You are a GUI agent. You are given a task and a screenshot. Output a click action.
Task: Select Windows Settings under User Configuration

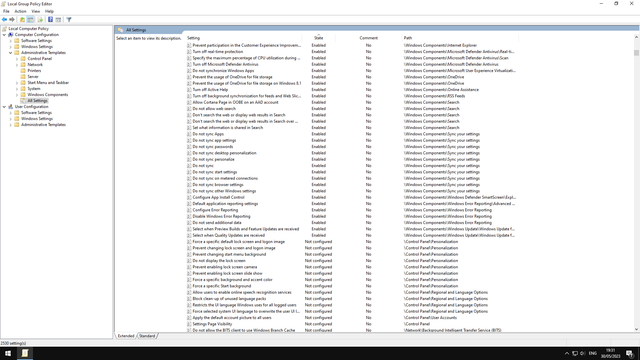point(37,118)
